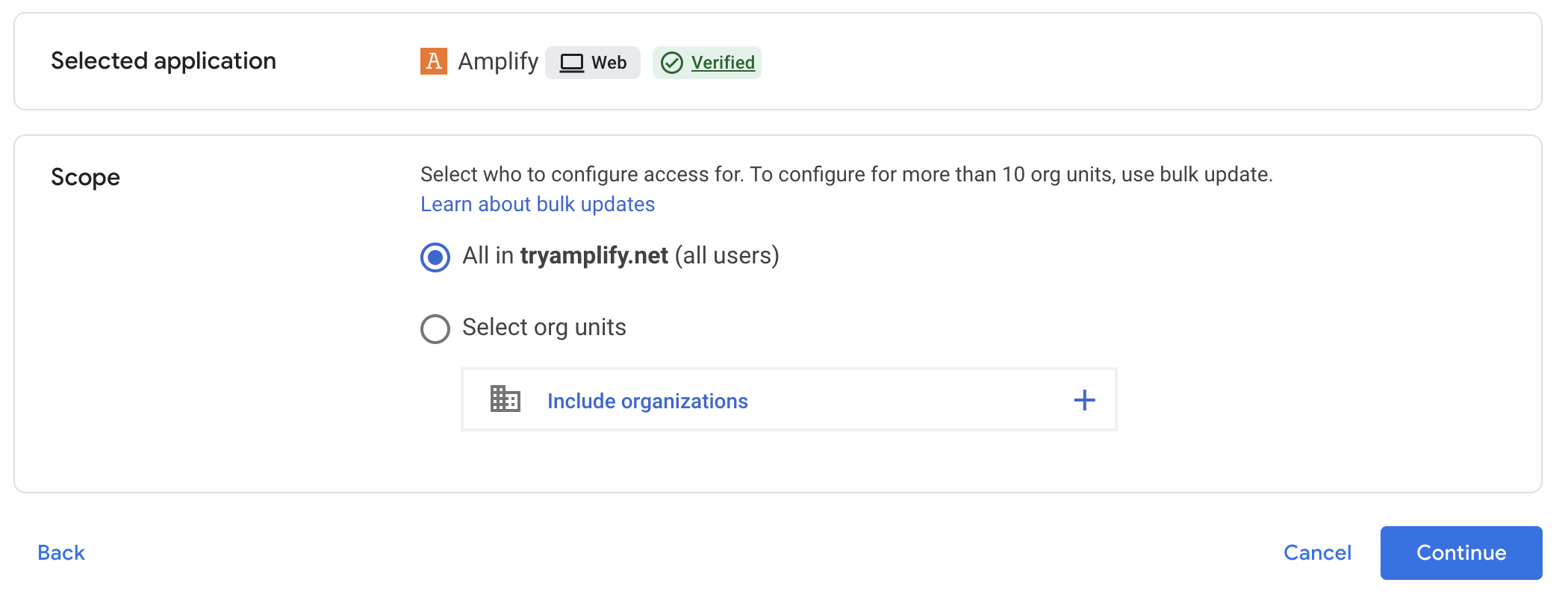Viewport: 1568px width, 609px height.
Task: Go Back to the previous step
Action: pos(61,552)
